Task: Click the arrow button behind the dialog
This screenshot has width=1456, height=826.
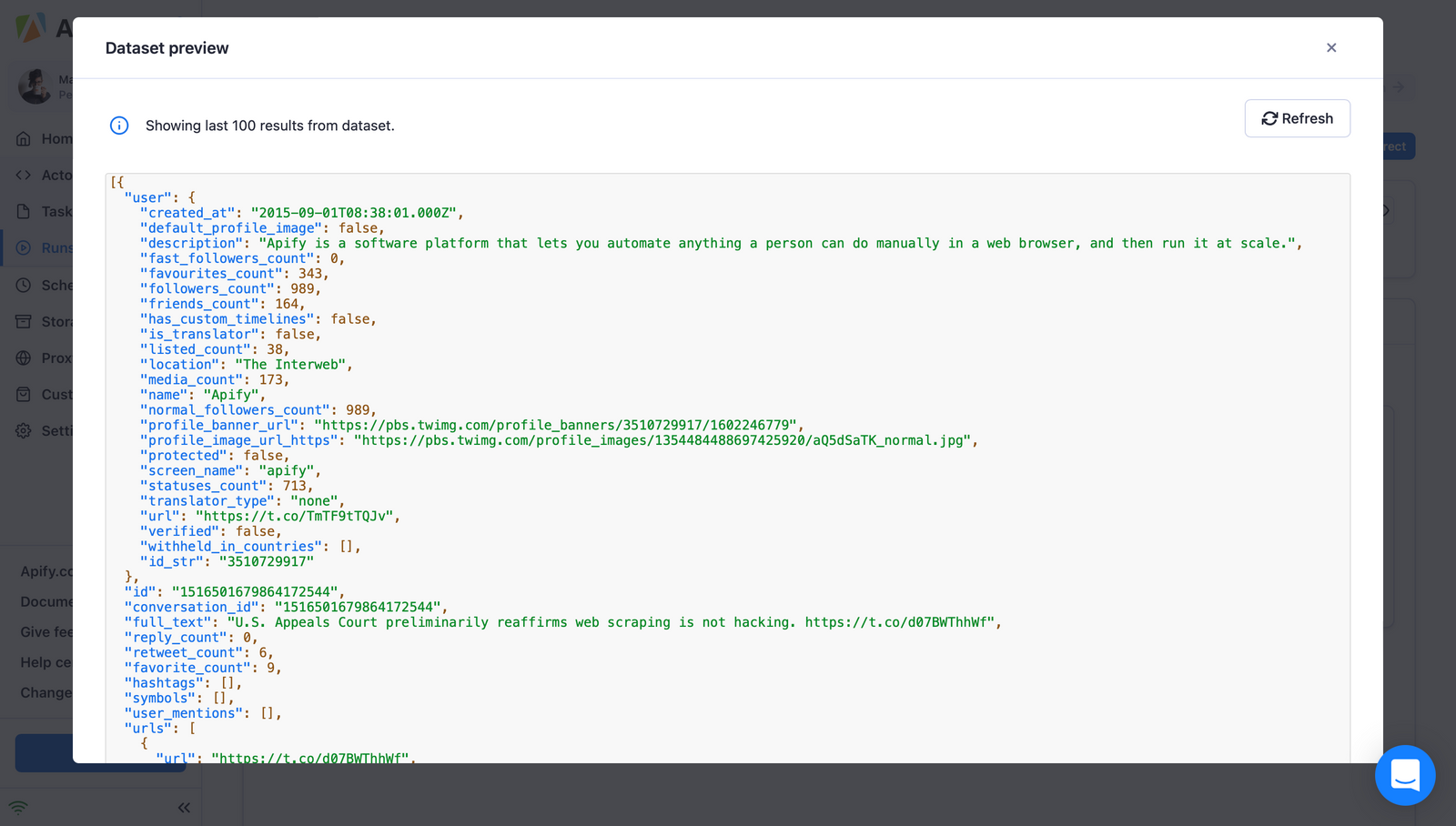Action: [1399, 87]
